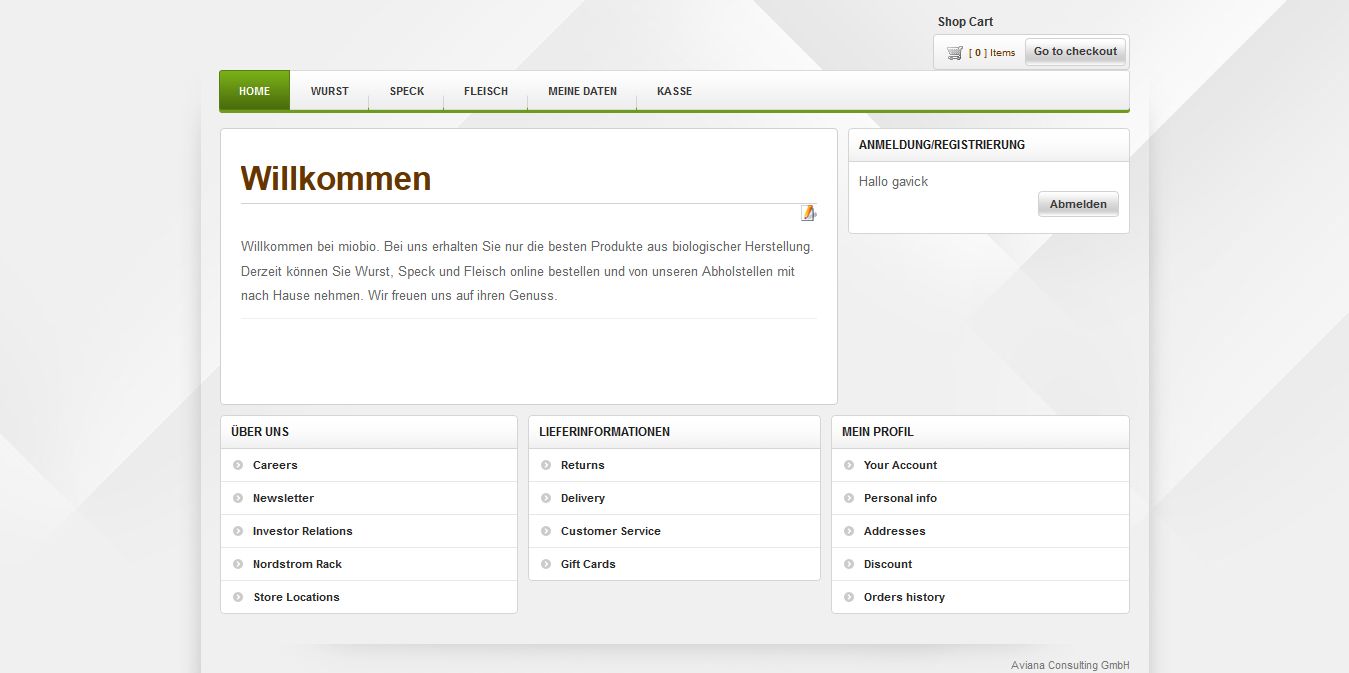Open the KASSE menu item
The image size is (1349, 673).
674,91
